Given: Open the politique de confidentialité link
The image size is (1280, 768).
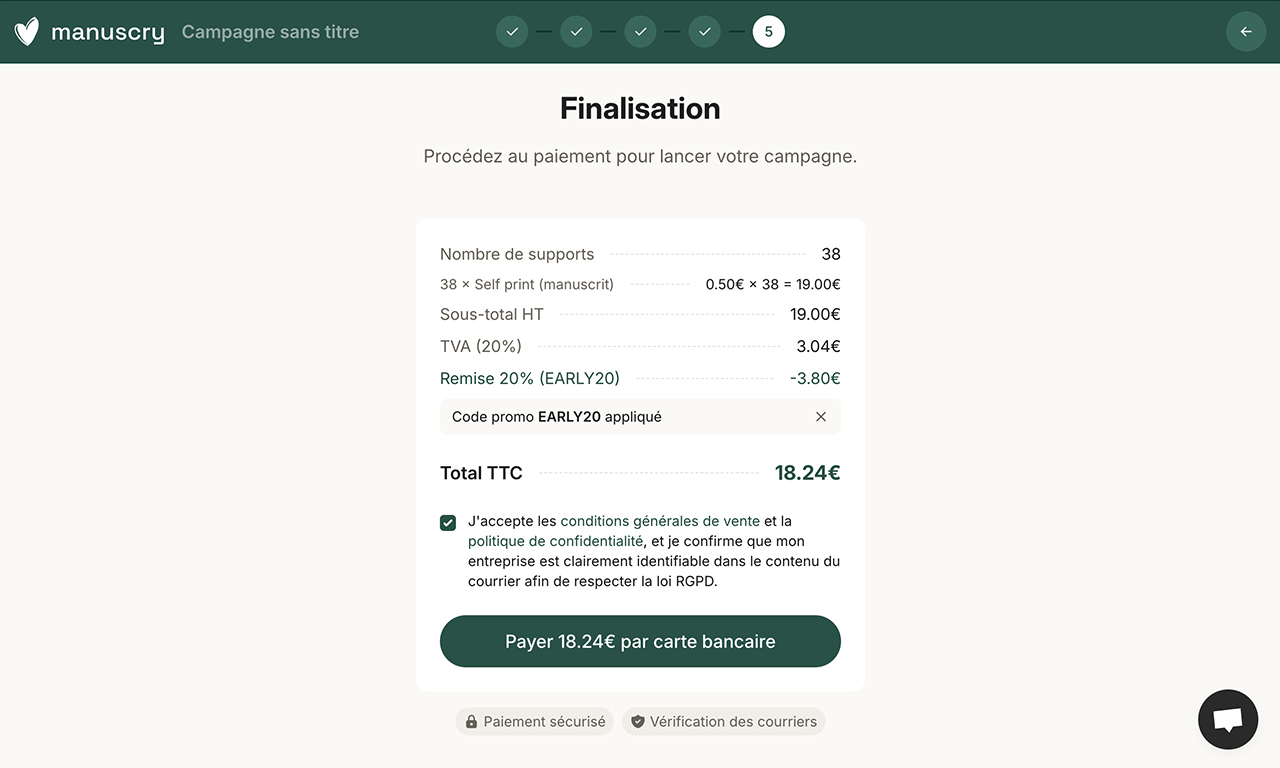Looking at the screenshot, I should (x=555, y=541).
